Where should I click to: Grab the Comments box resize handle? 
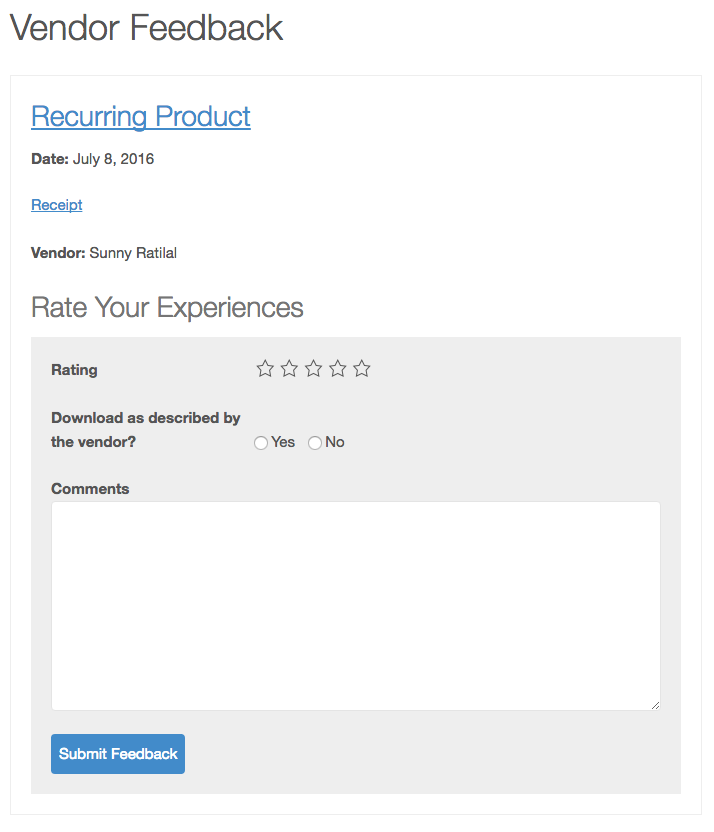point(655,705)
